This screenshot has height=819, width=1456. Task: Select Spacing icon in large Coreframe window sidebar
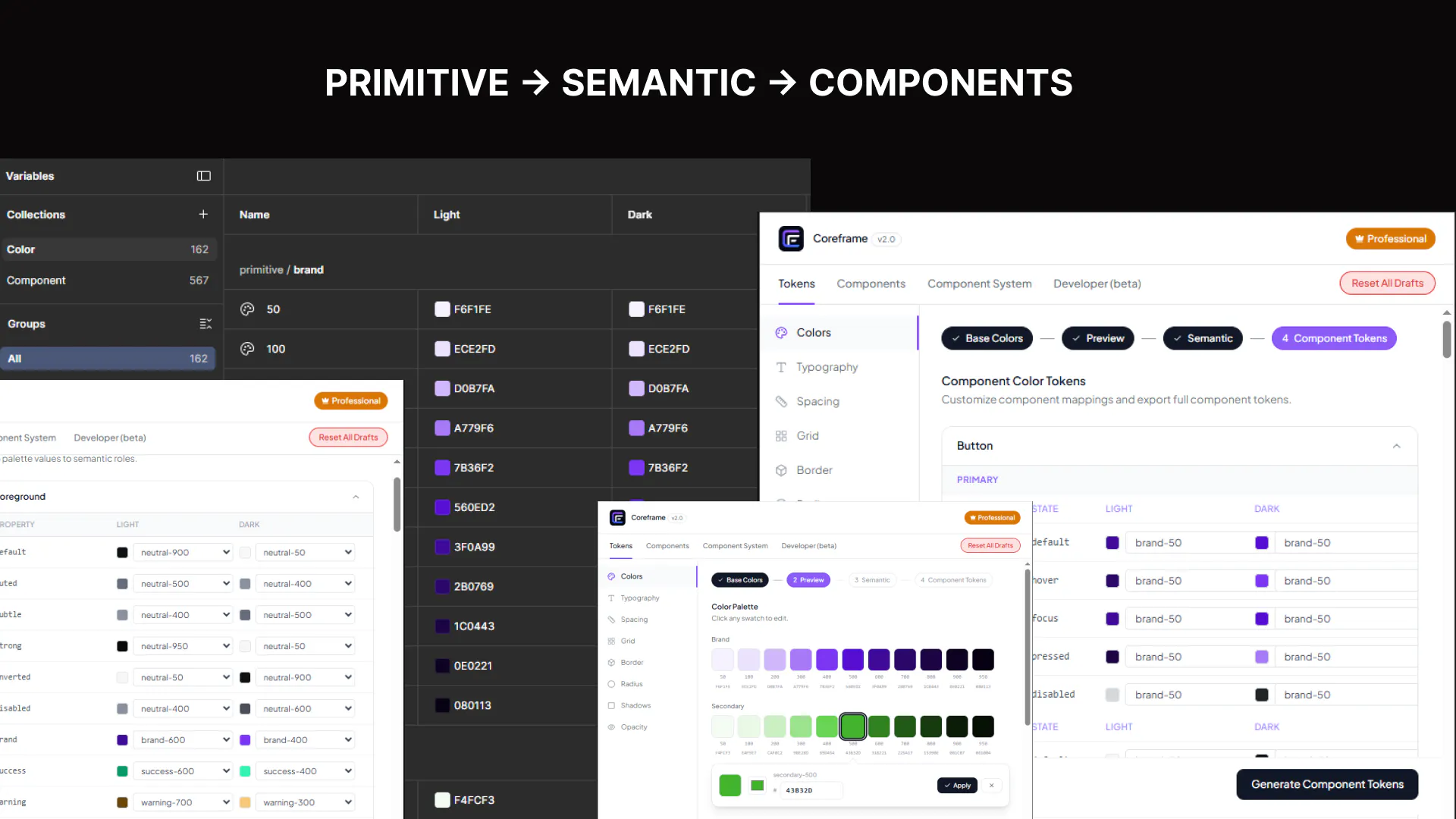click(x=781, y=401)
